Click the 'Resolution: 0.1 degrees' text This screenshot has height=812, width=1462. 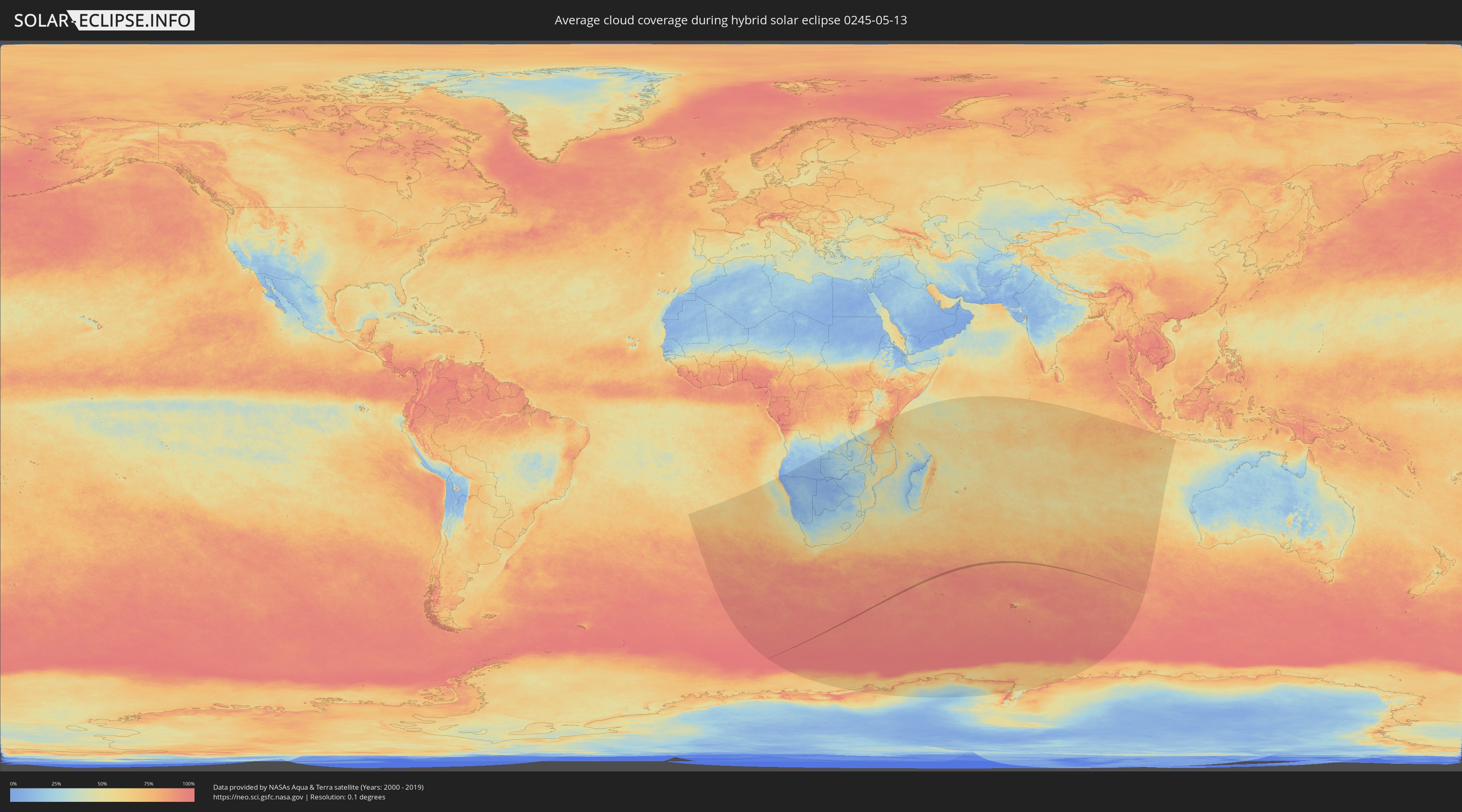347,797
